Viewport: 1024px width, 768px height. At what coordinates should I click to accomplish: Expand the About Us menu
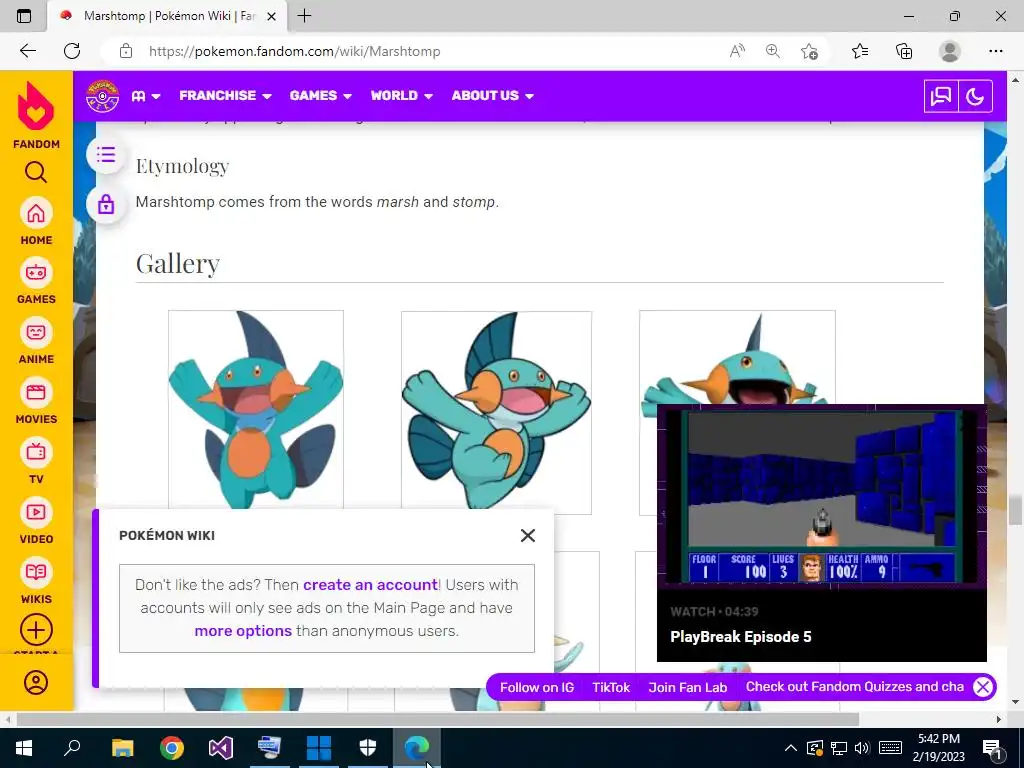tap(492, 95)
